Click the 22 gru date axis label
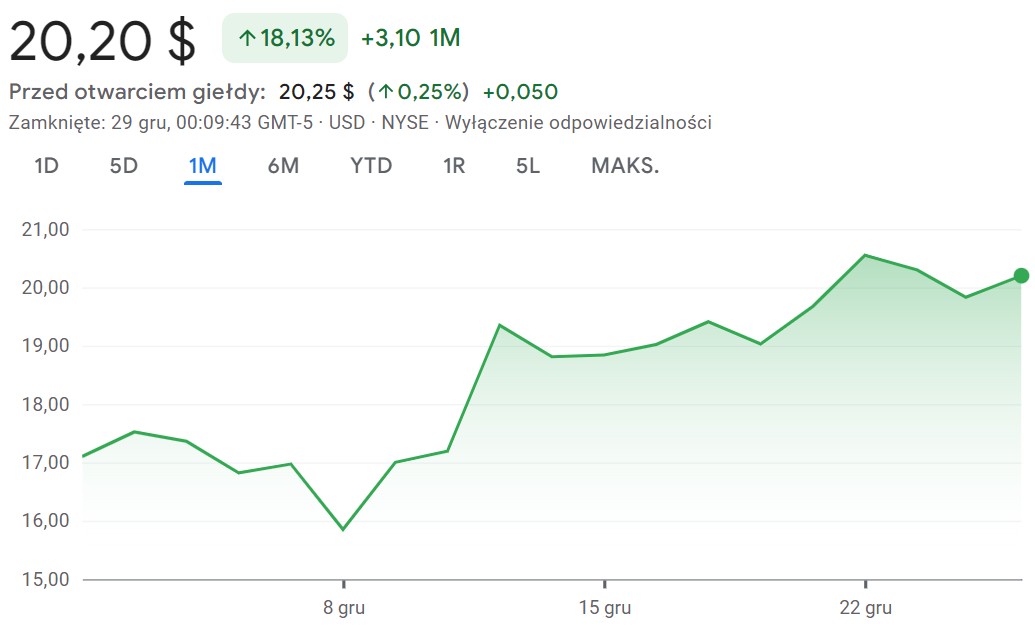The height and width of the screenshot is (632, 1035). coord(865,608)
